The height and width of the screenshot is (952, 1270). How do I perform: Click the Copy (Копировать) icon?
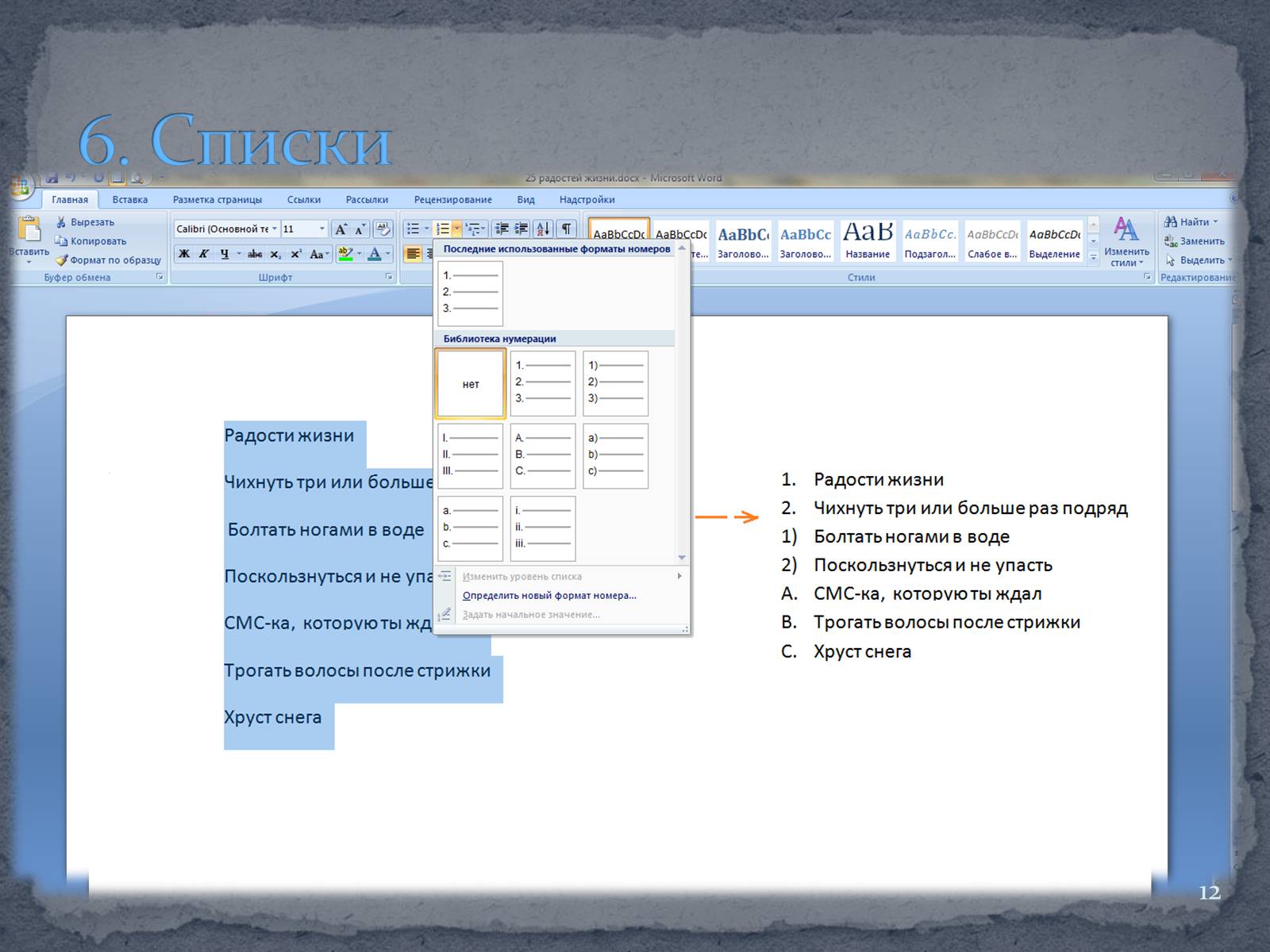tap(61, 241)
